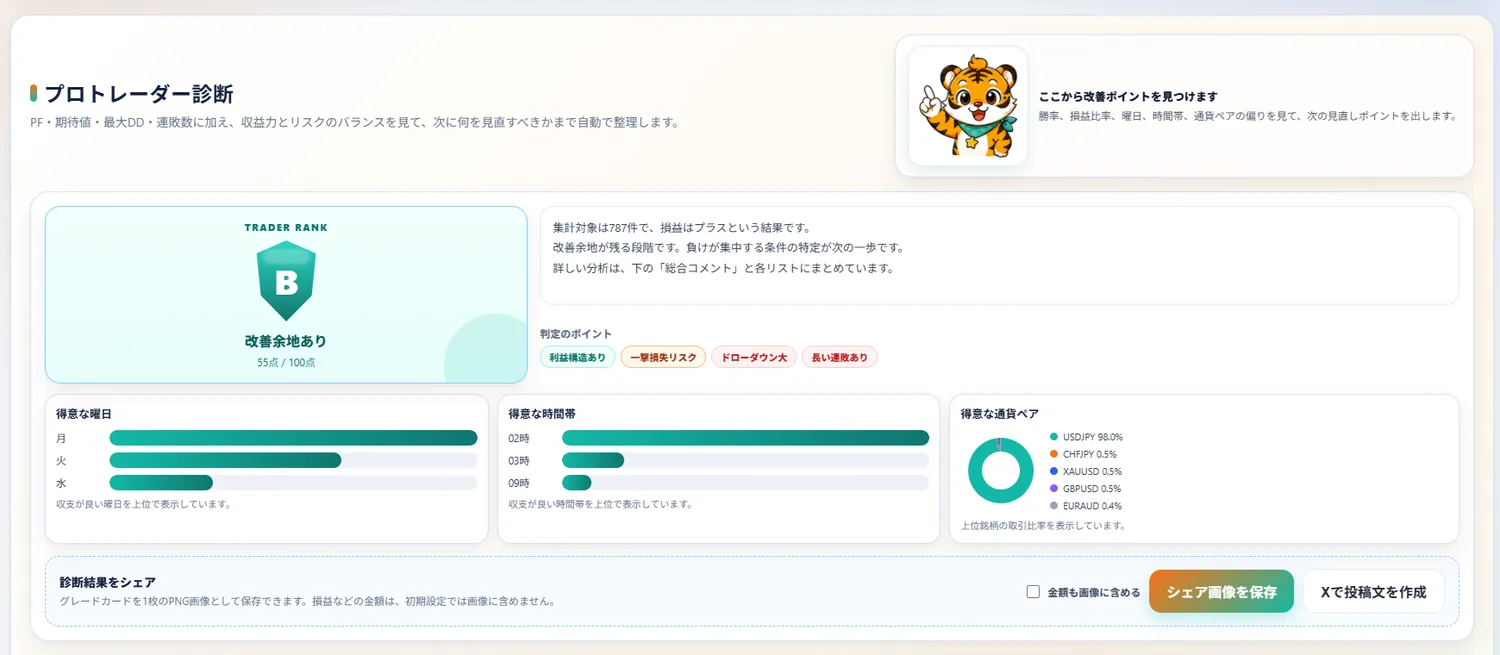Click the ここから改善ポイントを見つけます text
The image size is (1500, 655).
(x=1129, y=97)
